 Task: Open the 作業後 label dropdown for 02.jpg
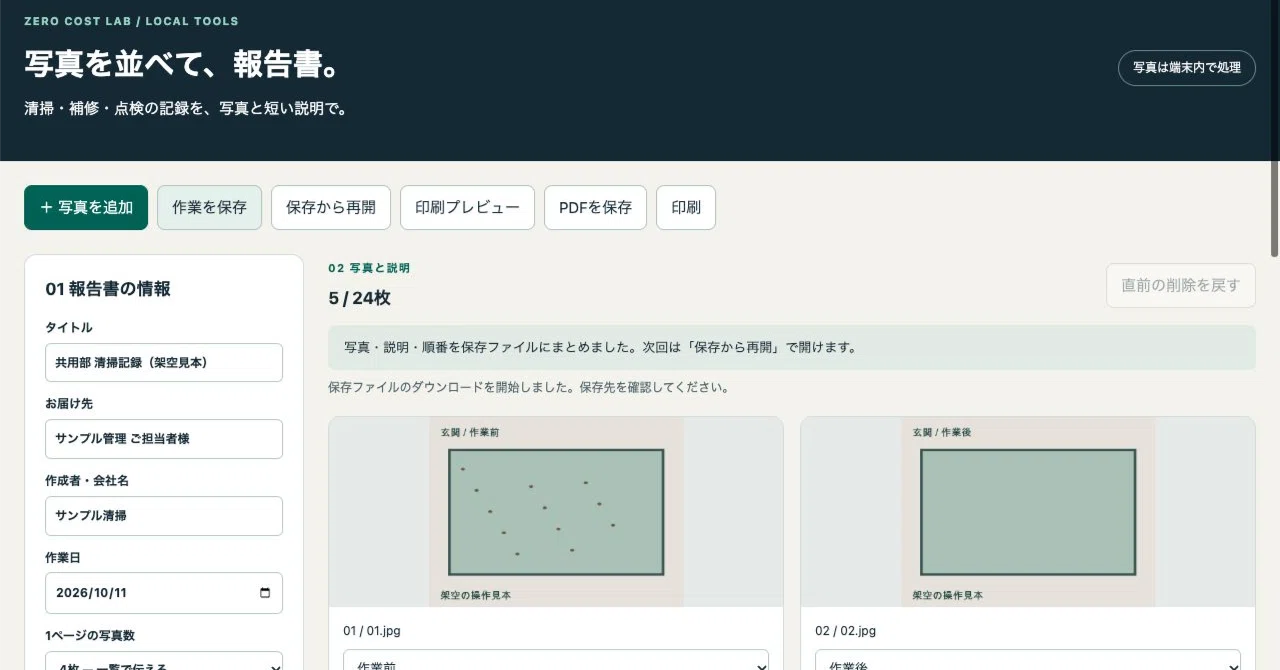pos(1028,660)
